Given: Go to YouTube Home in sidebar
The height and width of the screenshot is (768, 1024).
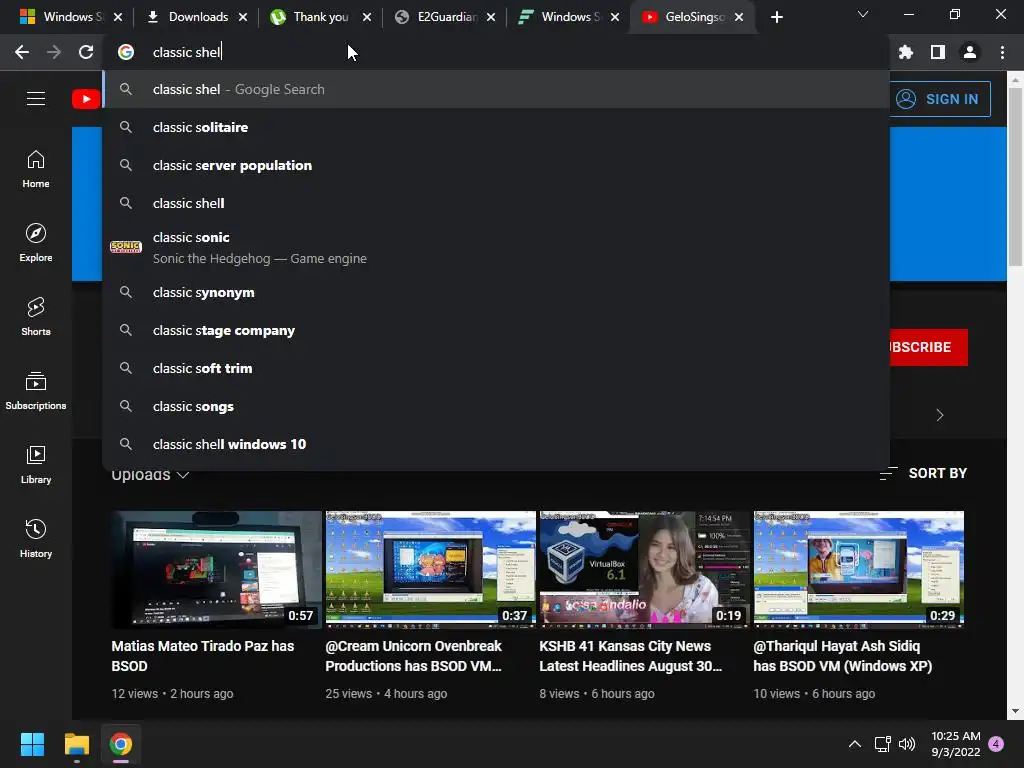Looking at the screenshot, I should tap(36, 169).
